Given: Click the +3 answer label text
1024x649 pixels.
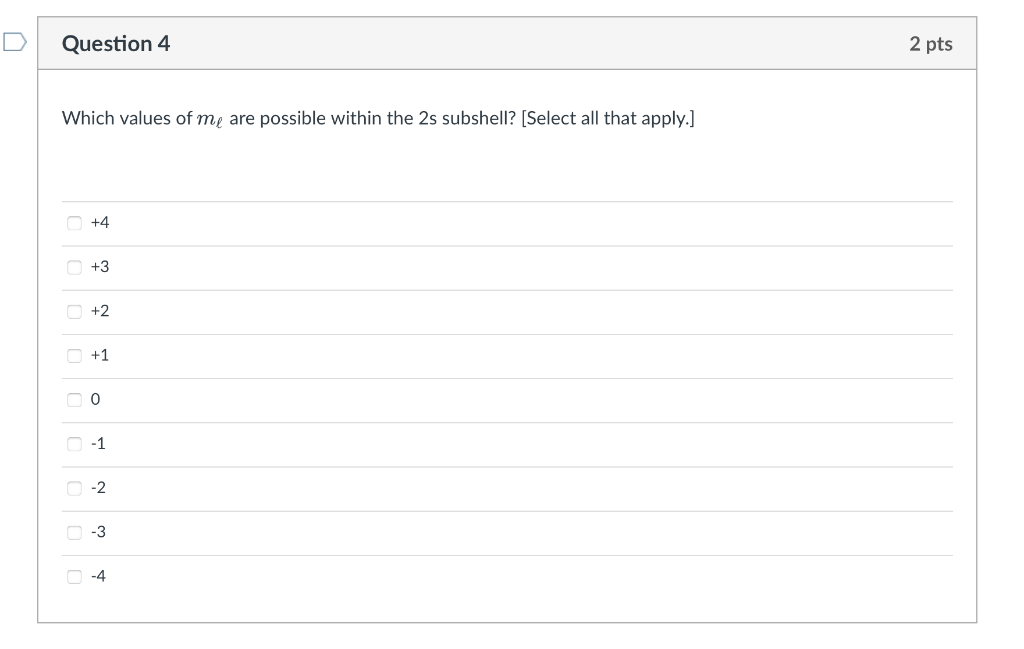Looking at the screenshot, I should pyautogui.click(x=99, y=267).
